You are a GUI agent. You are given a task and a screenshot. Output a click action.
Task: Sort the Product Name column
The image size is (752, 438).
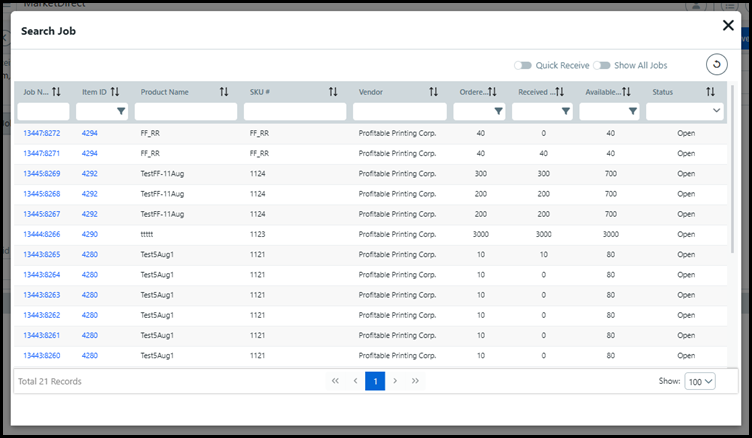click(x=224, y=92)
